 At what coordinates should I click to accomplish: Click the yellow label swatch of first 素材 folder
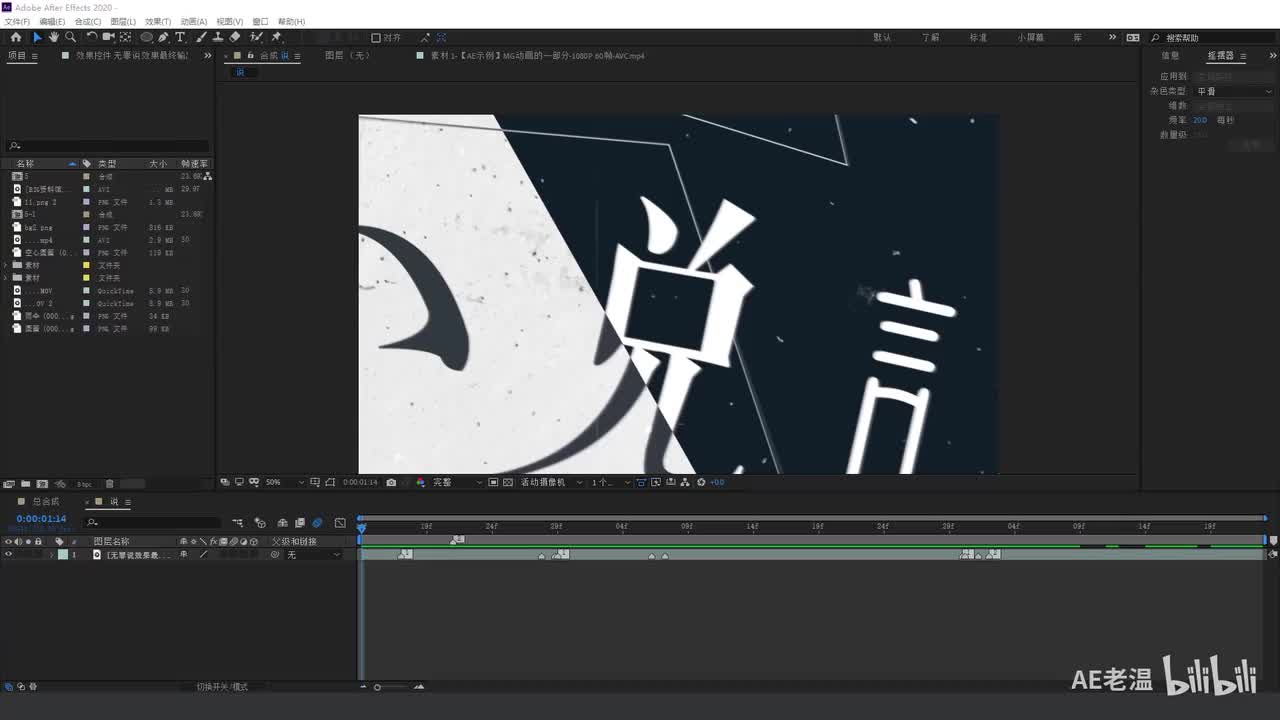point(87,265)
